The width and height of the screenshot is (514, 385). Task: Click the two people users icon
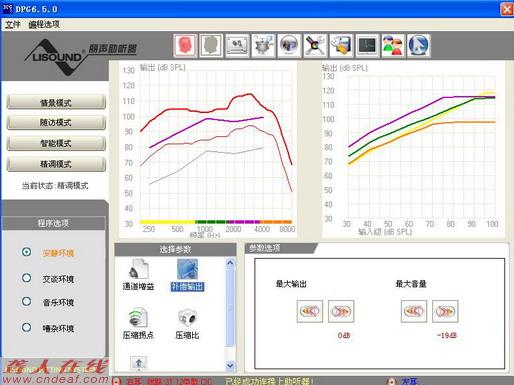coord(393,45)
